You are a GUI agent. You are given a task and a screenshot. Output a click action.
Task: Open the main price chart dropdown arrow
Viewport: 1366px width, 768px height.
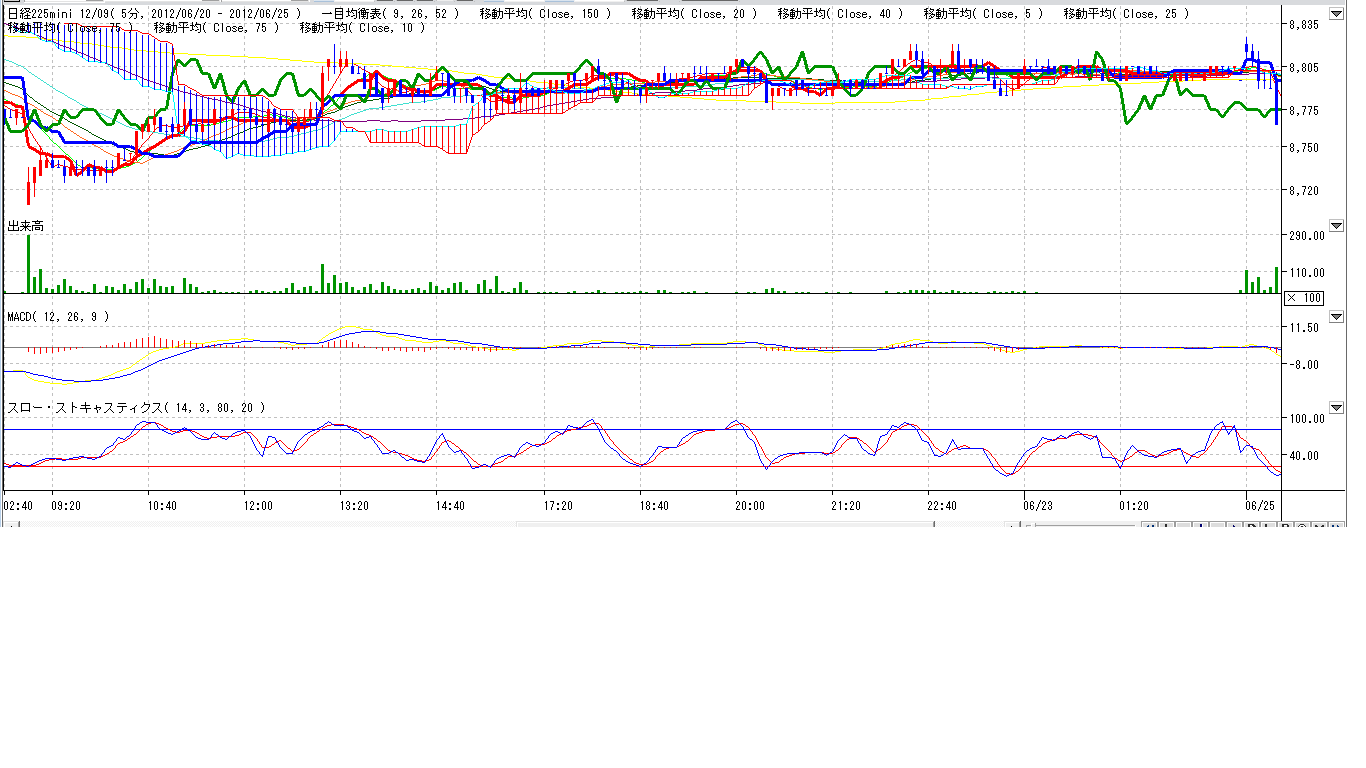point(1336,13)
